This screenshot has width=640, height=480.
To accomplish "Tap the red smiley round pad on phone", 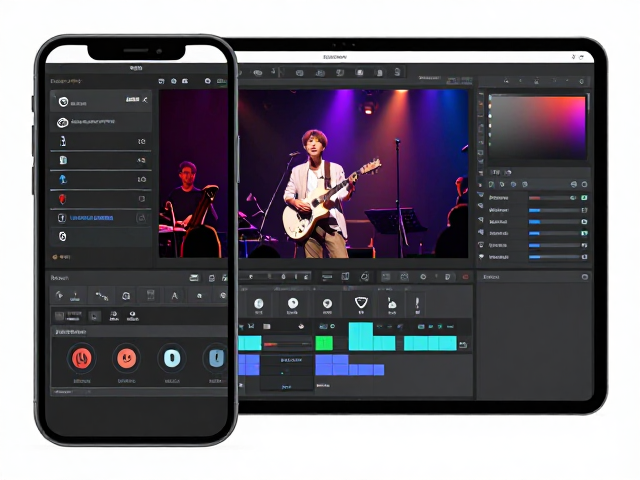I will [x=127, y=358].
